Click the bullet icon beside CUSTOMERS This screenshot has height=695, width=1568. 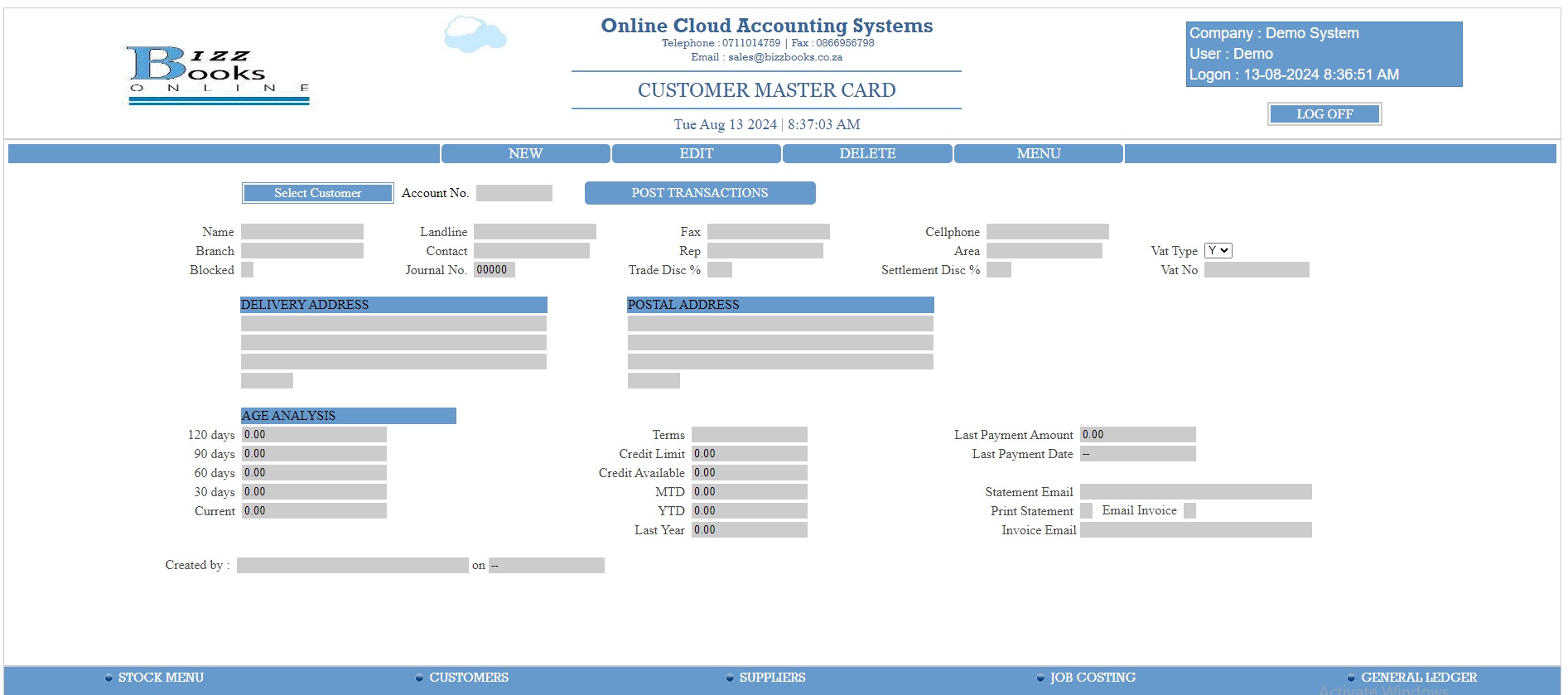[419, 678]
